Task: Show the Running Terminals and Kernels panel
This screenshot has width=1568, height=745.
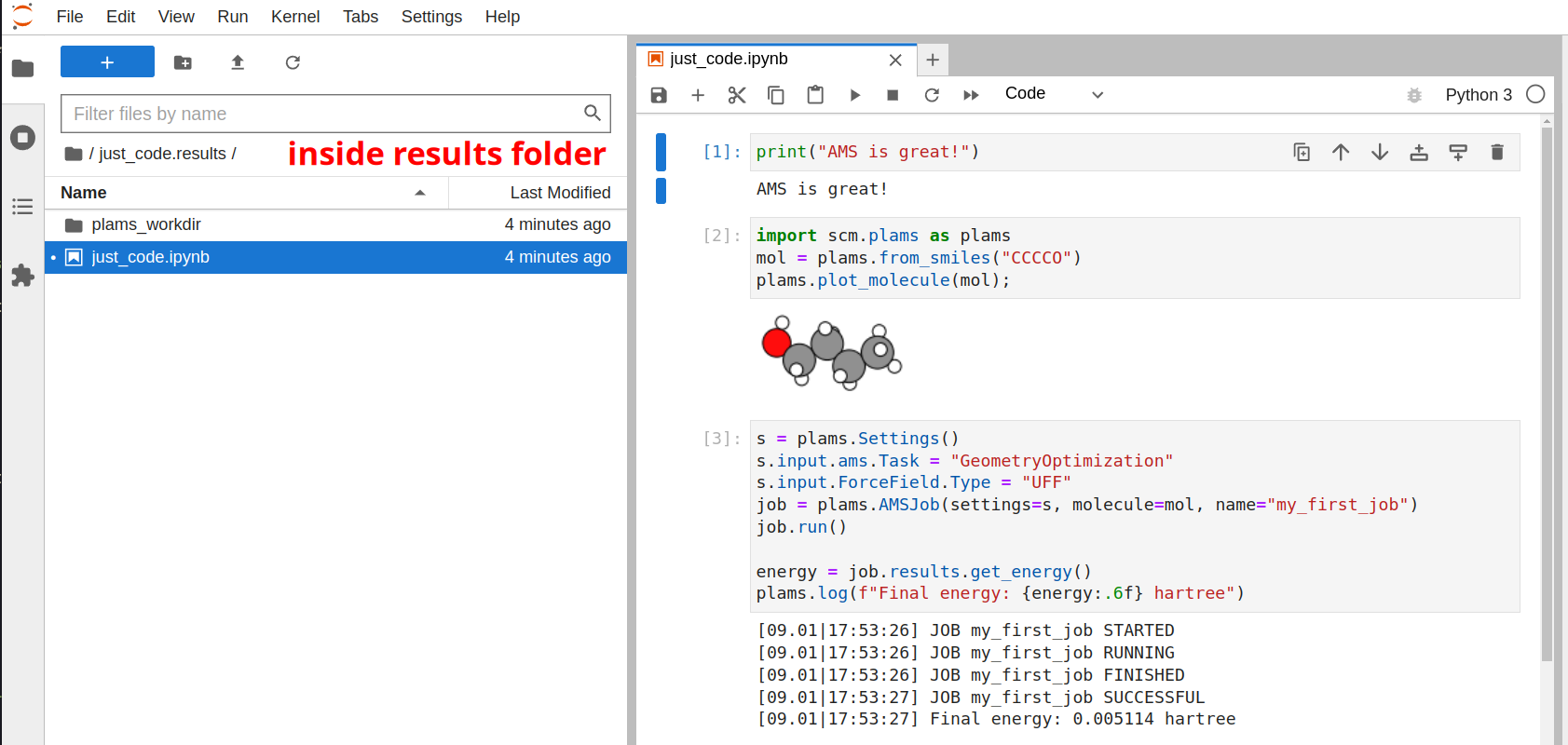Action: pos(22,138)
